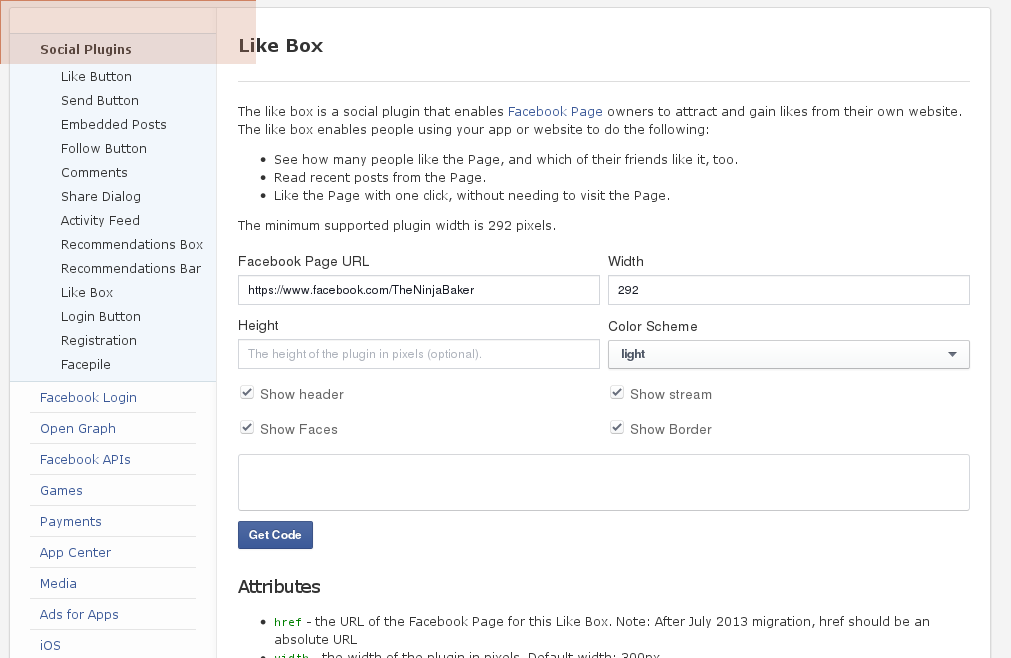
Task: Click the 'See how many people' bullet
Action: coord(506,159)
